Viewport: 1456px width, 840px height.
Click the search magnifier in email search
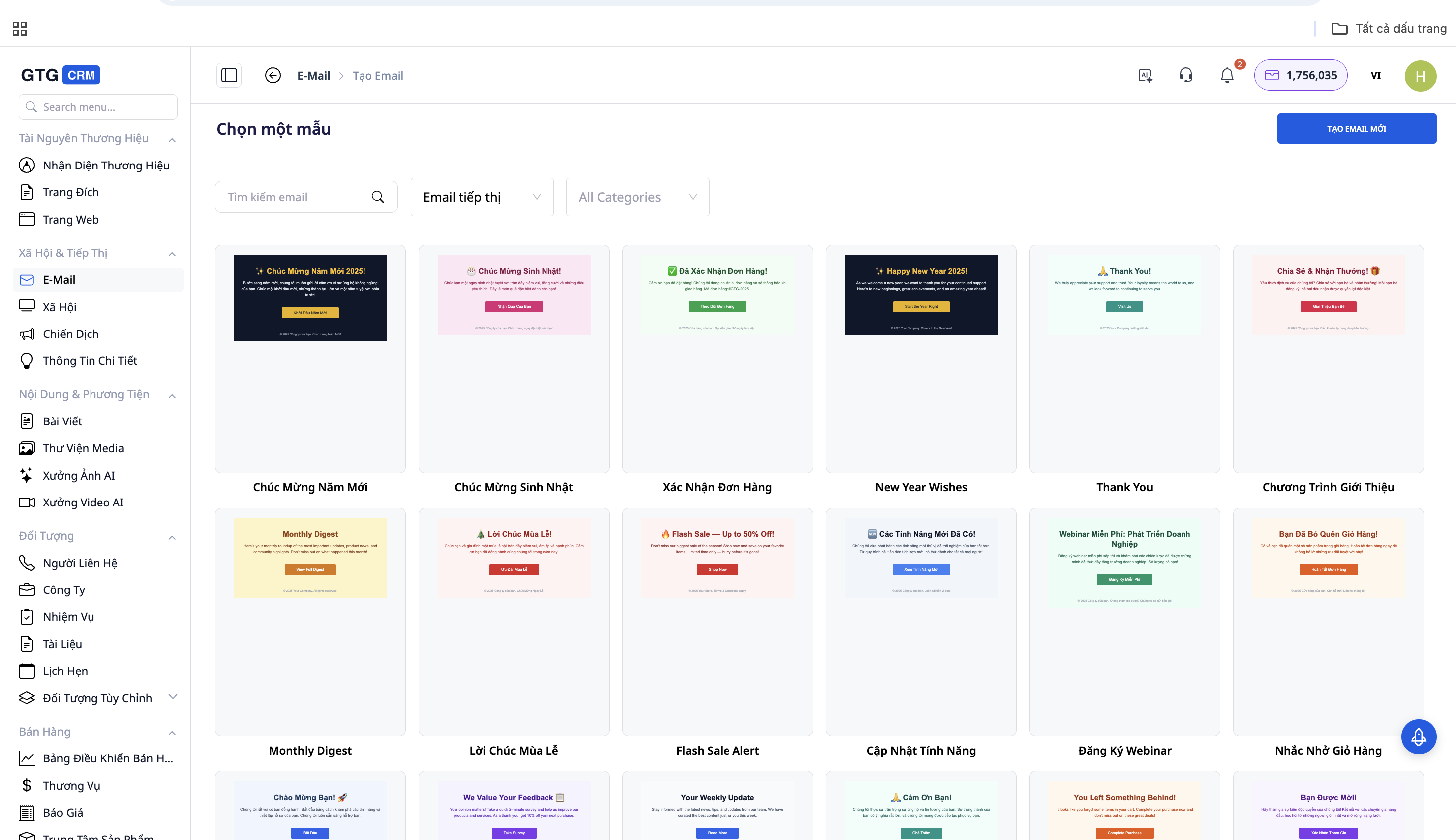pos(378,197)
